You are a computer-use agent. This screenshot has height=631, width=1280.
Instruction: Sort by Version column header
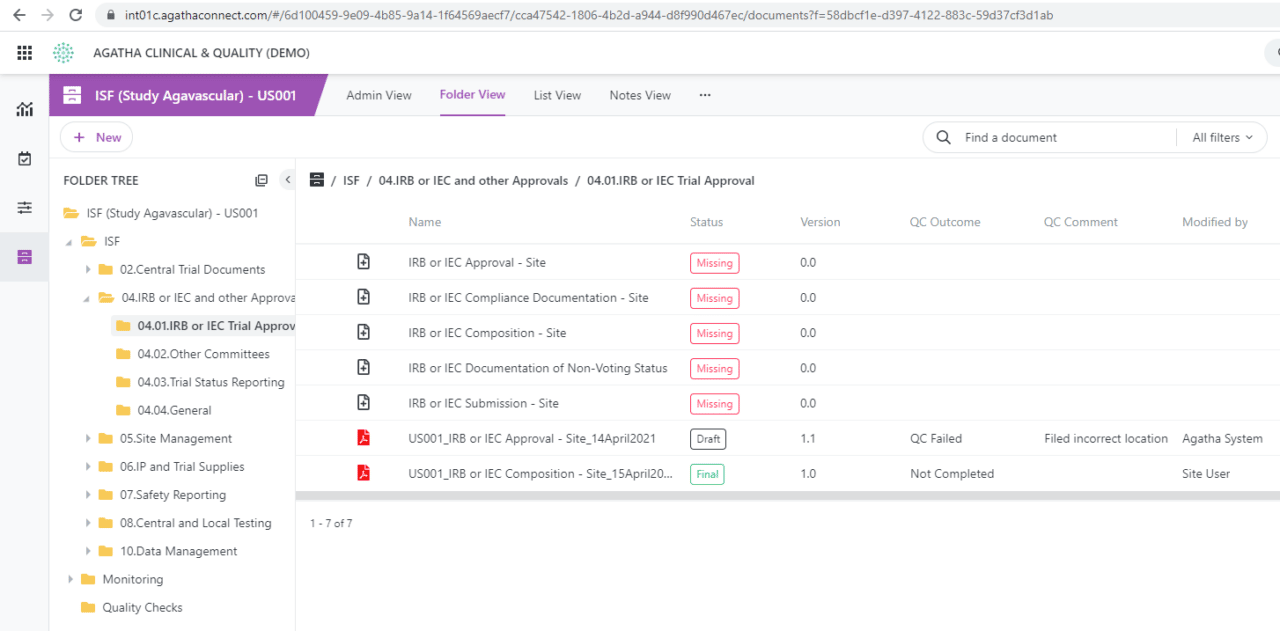click(820, 222)
